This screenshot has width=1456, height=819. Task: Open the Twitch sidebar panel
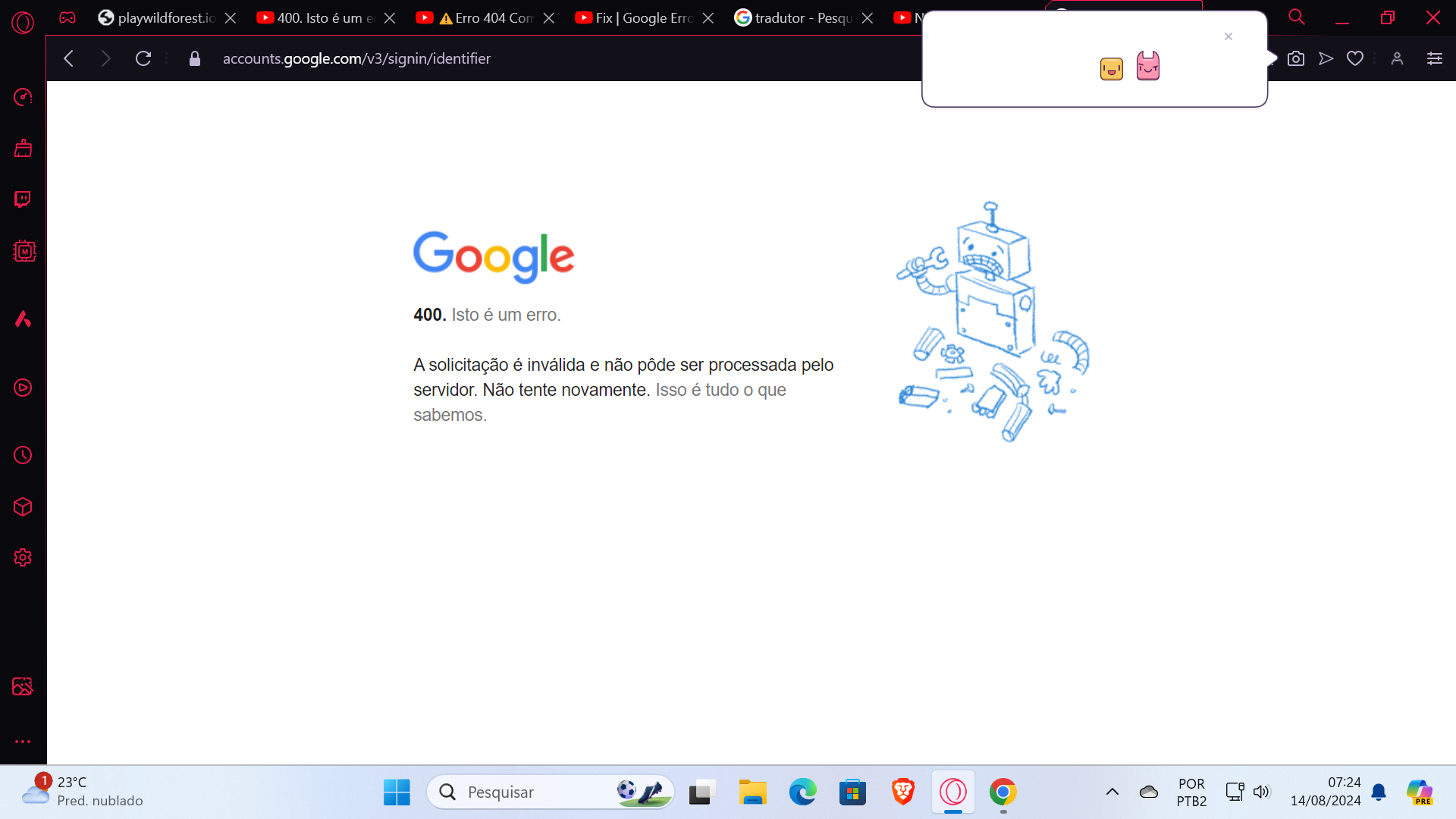23,199
